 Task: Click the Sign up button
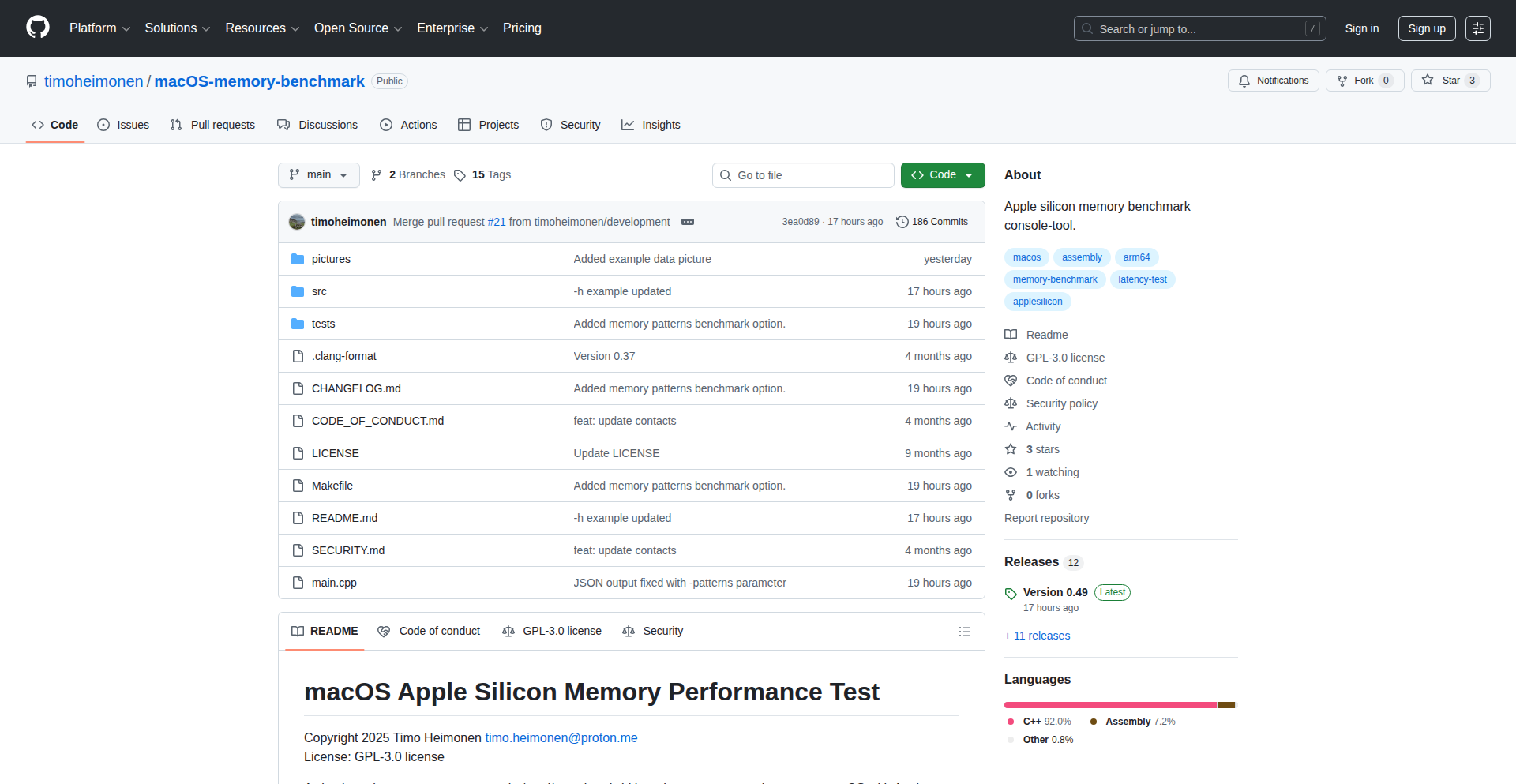pos(1426,28)
